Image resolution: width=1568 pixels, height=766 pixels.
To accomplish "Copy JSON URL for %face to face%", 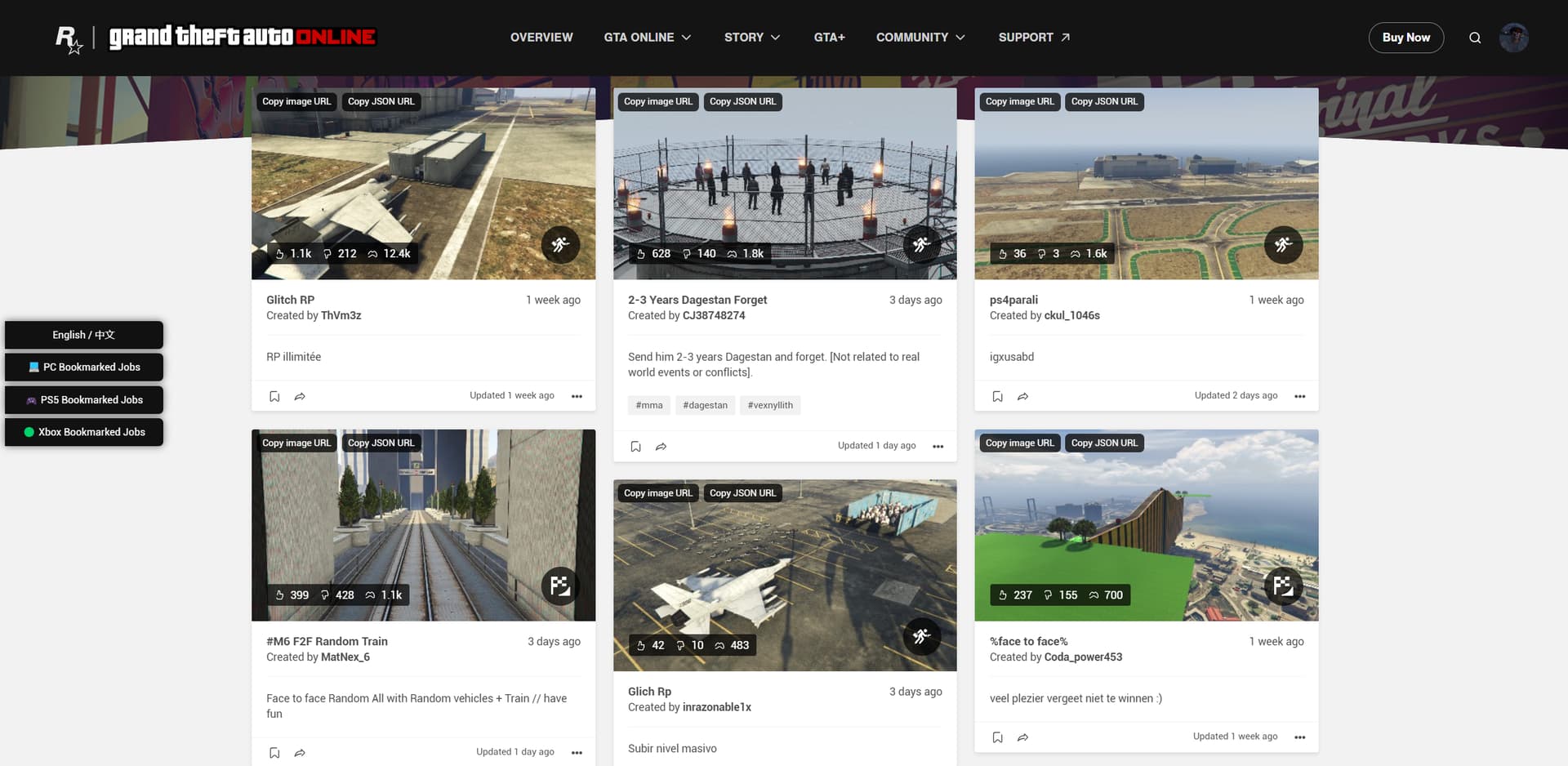I will pyautogui.click(x=1104, y=443).
